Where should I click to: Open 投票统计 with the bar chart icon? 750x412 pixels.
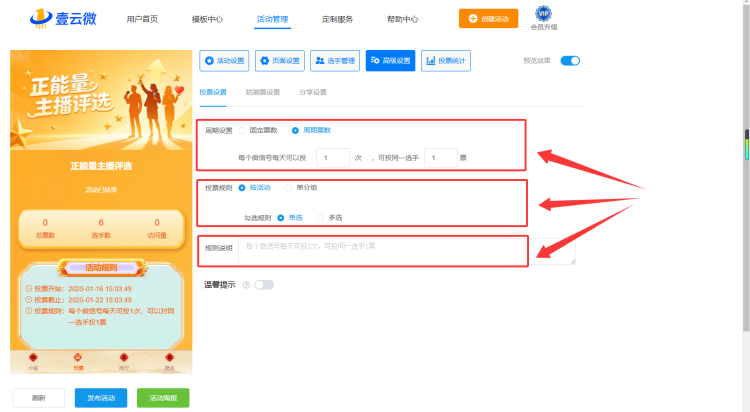pyautogui.click(x=446, y=61)
